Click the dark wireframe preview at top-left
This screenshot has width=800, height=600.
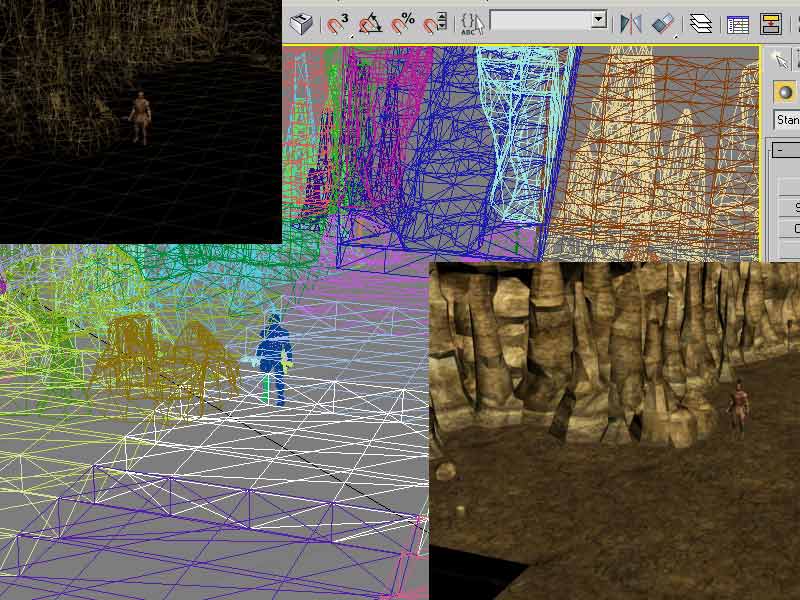point(140,120)
